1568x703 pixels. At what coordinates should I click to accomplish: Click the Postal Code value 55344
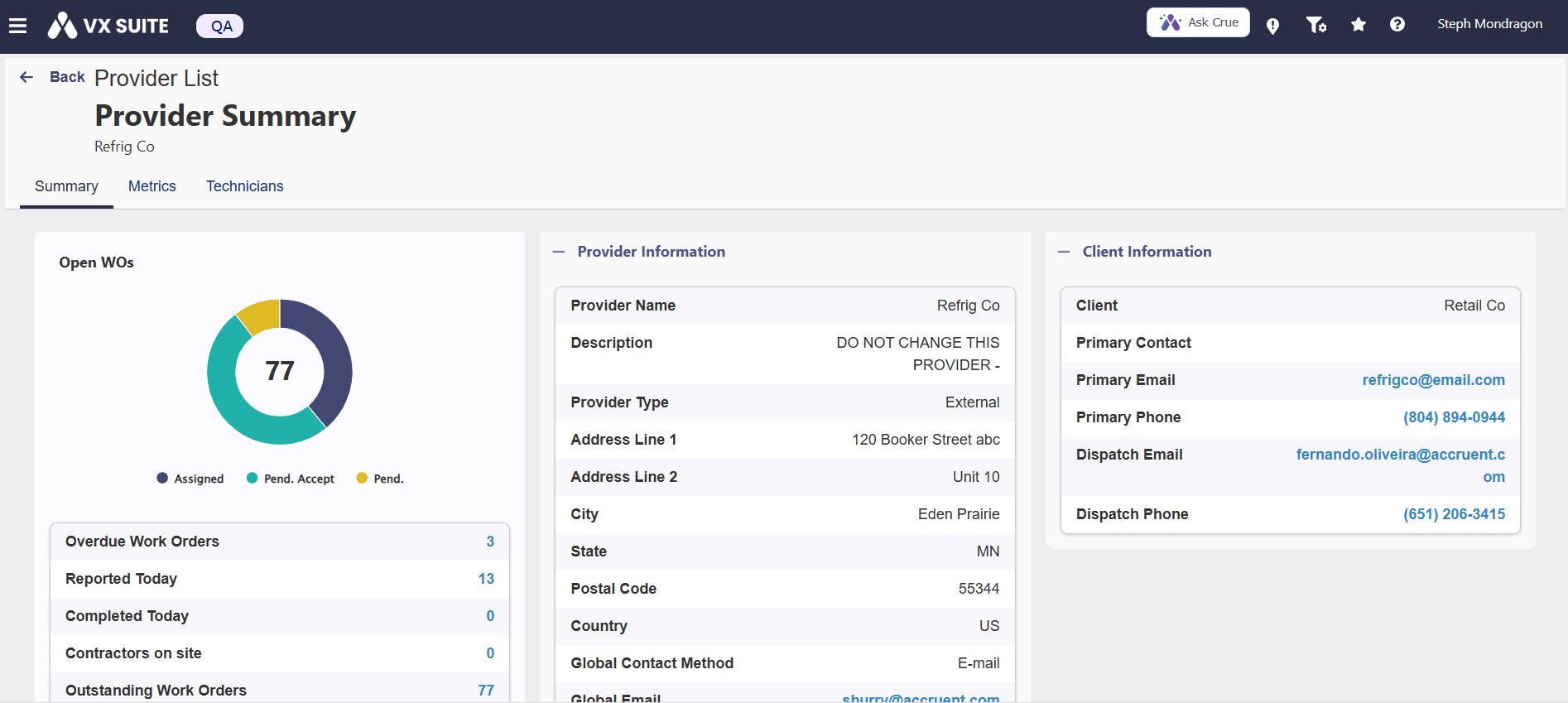[979, 589]
